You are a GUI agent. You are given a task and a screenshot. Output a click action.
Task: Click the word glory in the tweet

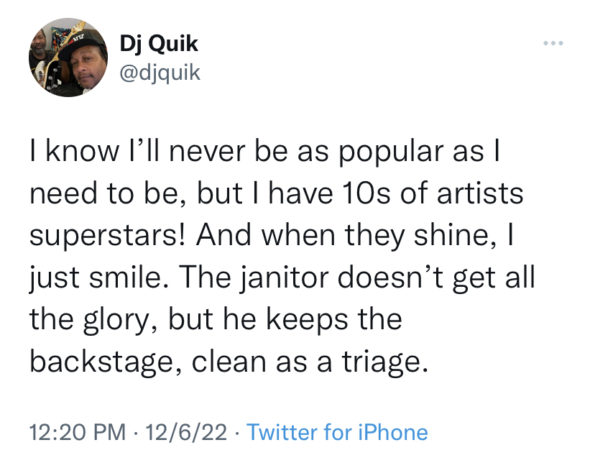click(x=115, y=320)
